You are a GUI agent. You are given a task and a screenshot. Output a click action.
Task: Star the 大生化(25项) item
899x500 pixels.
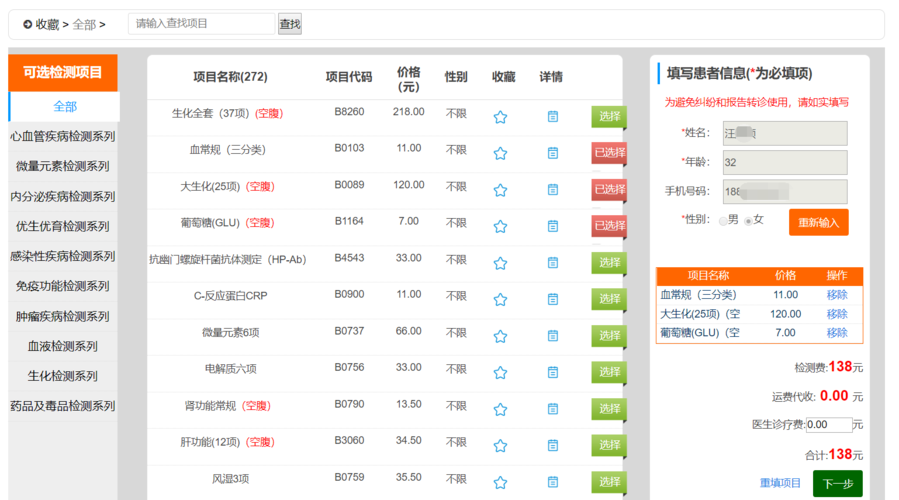pyautogui.click(x=501, y=190)
